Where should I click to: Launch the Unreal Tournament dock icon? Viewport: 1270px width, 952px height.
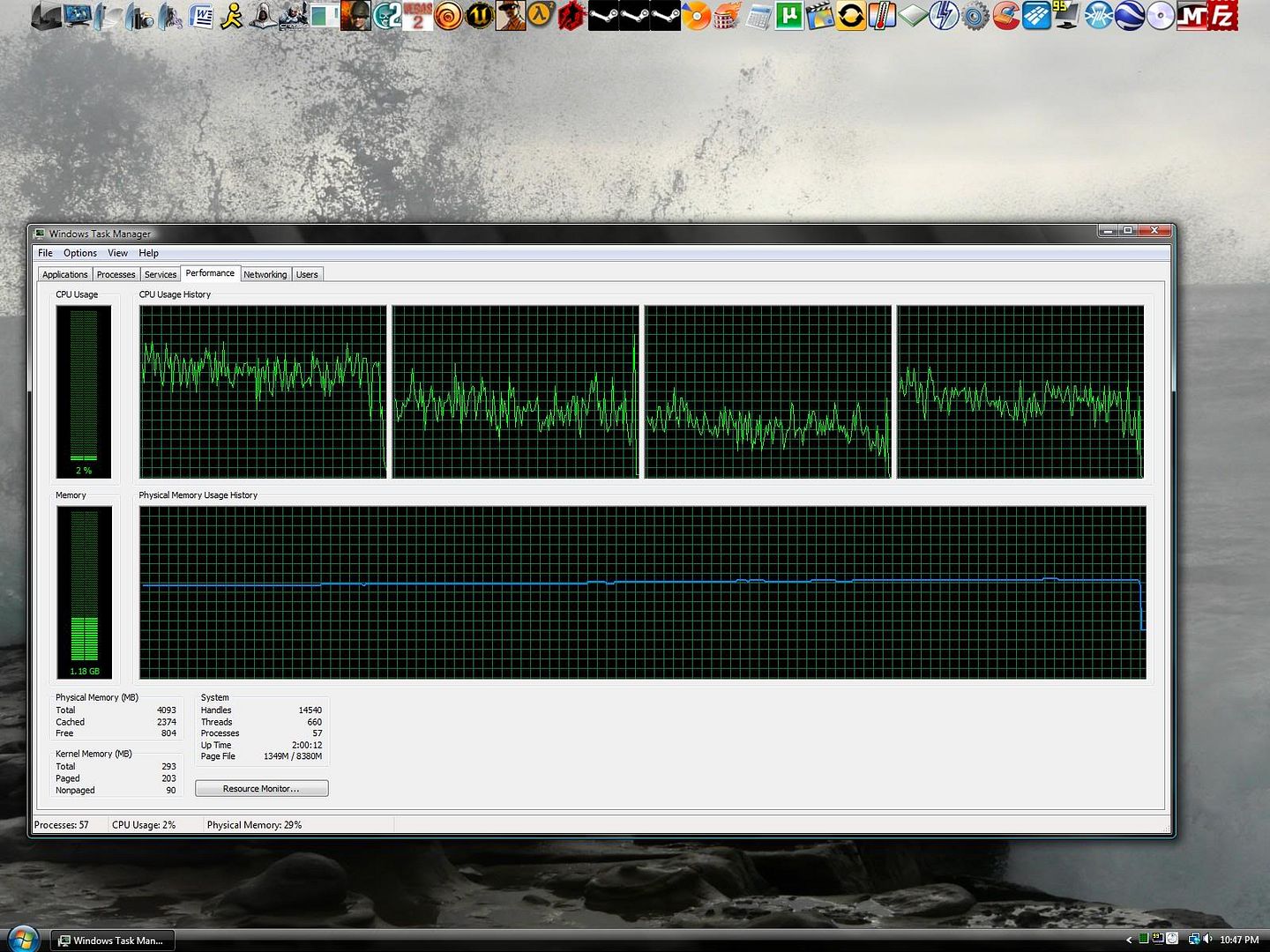pos(480,16)
